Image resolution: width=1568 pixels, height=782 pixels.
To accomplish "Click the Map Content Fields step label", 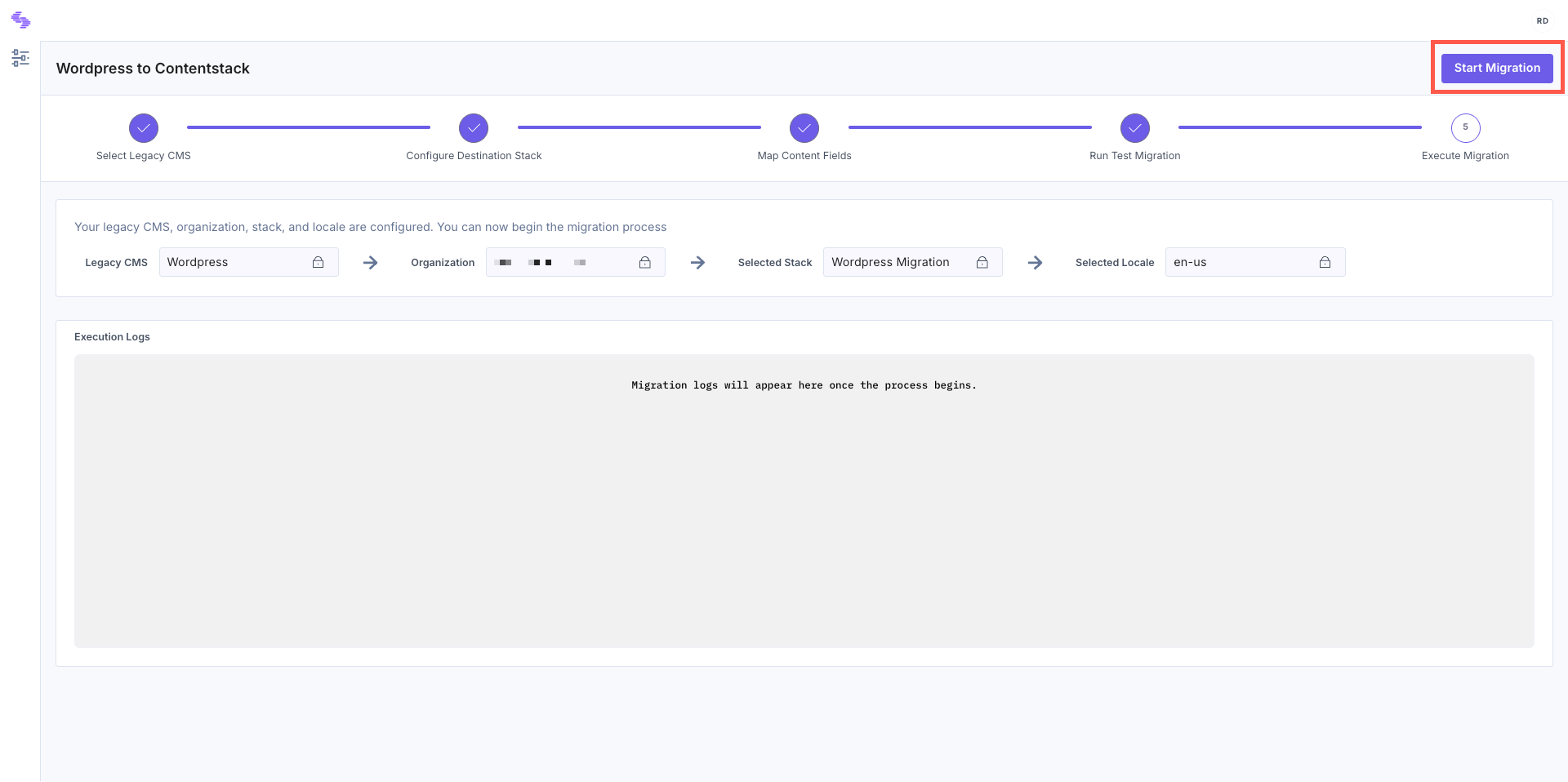I will (x=804, y=156).
